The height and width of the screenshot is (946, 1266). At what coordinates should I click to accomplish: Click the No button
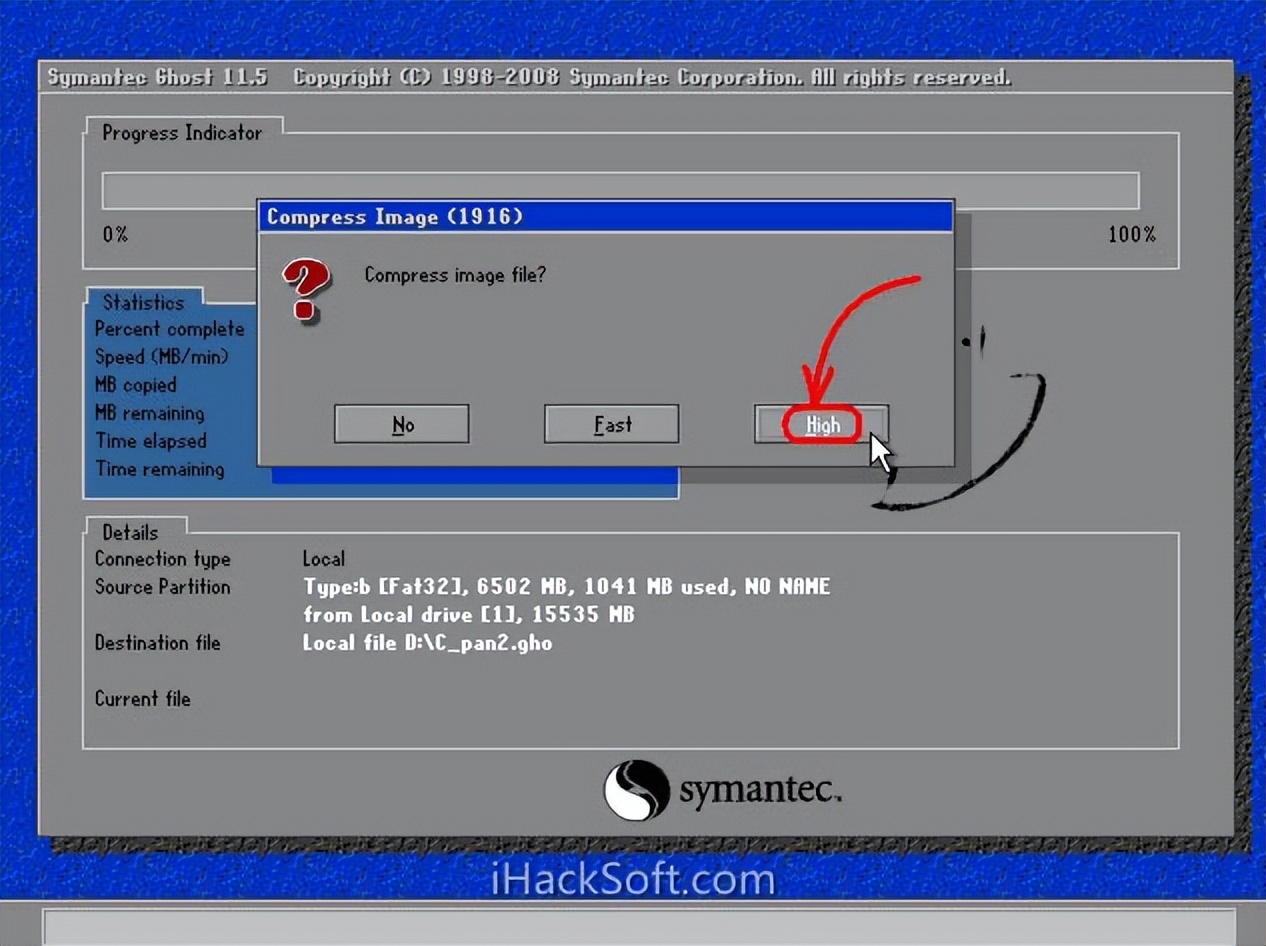401,424
